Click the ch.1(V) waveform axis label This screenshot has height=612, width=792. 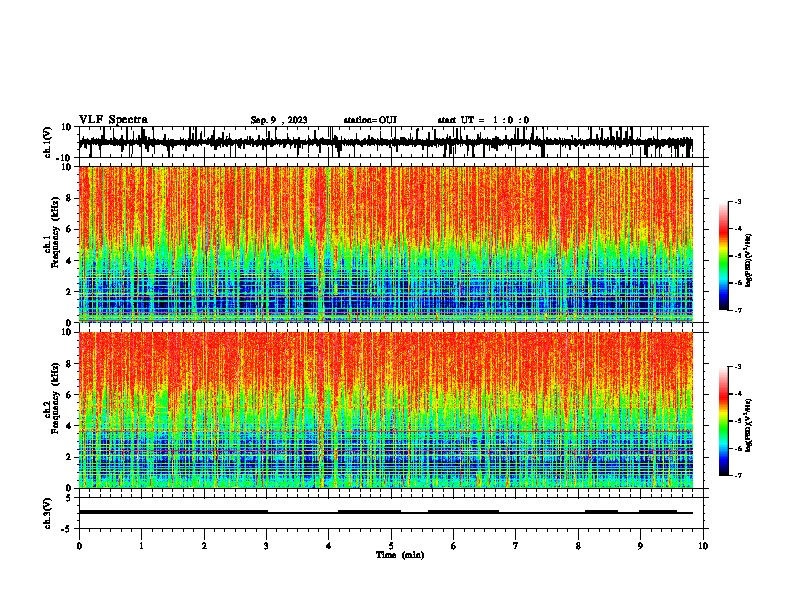click(x=48, y=142)
